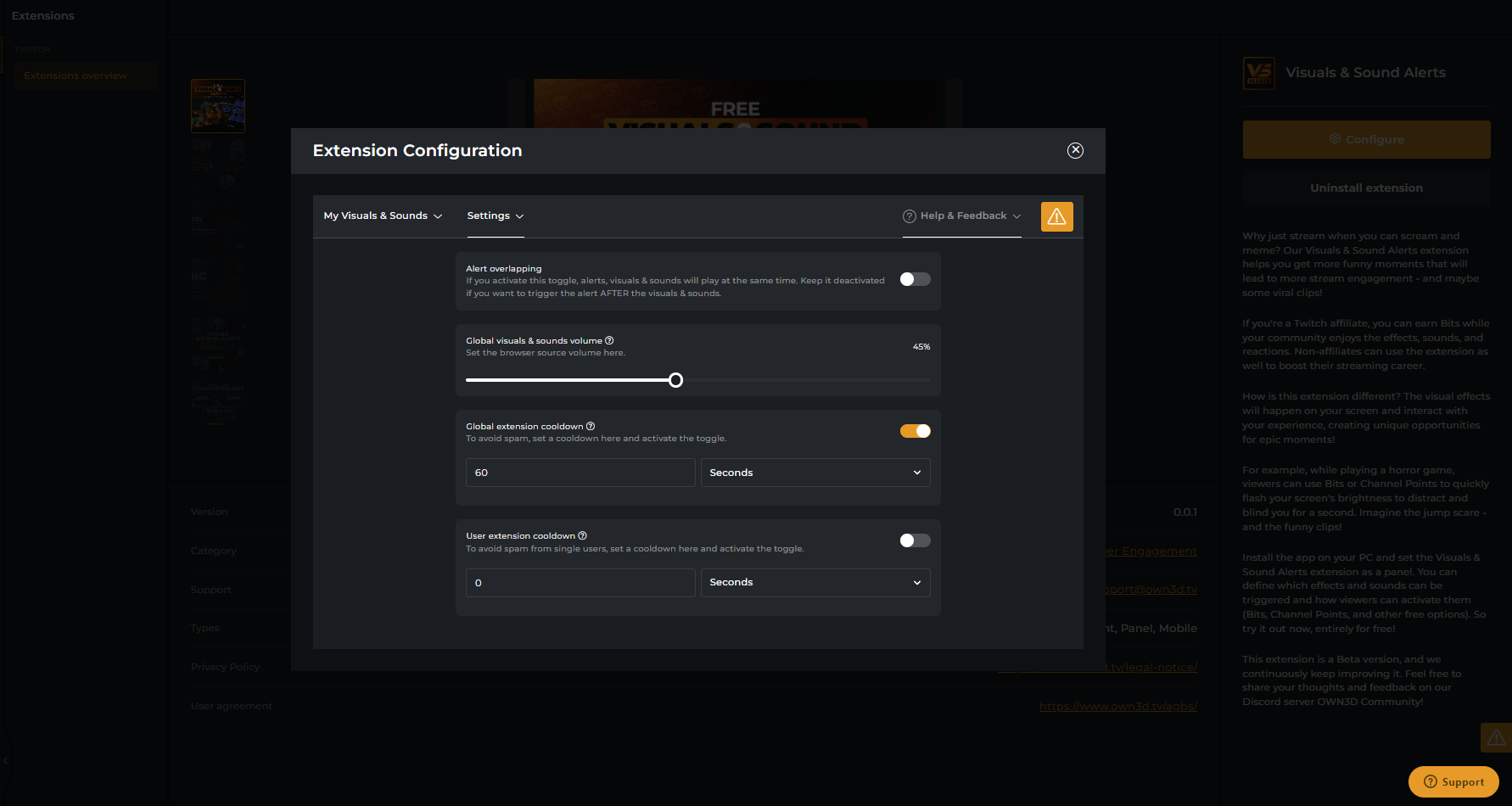Image resolution: width=1512 pixels, height=806 pixels.
Task: Click the orange warning triangle in the dialog
Action: coord(1056,217)
